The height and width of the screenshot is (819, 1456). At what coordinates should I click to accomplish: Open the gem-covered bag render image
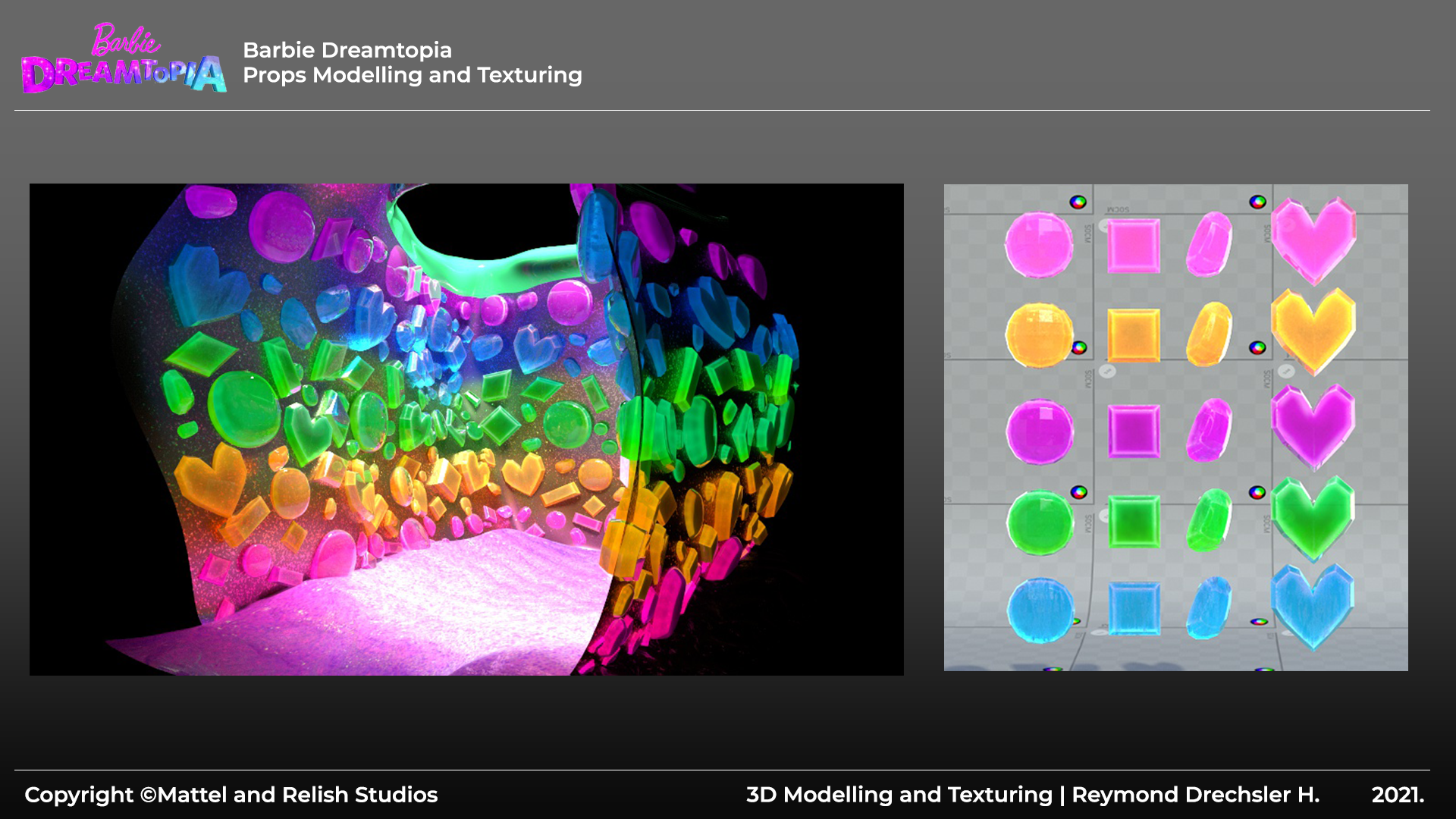click(x=466, y=429)
